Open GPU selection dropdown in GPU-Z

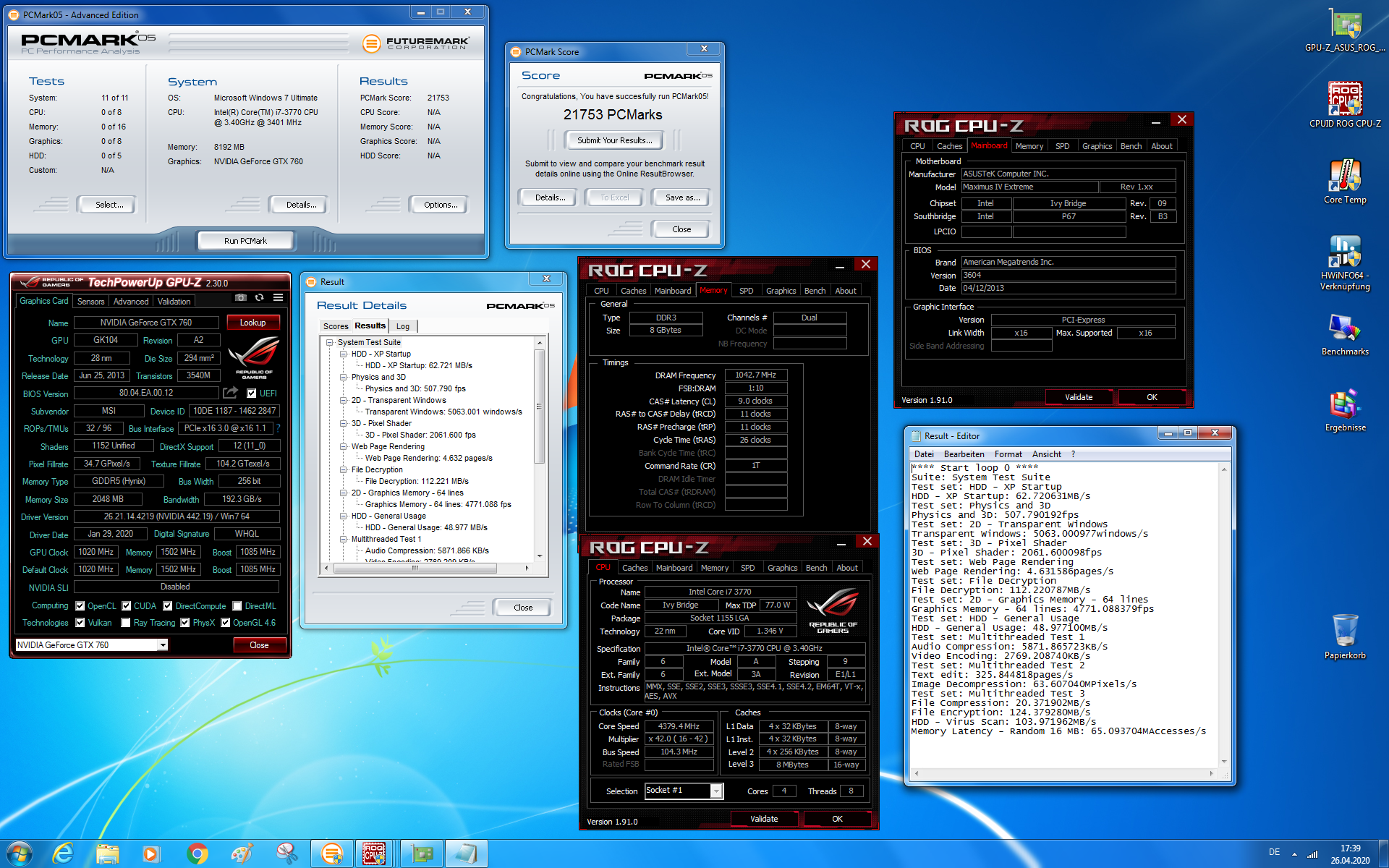[x=163, y=645]
